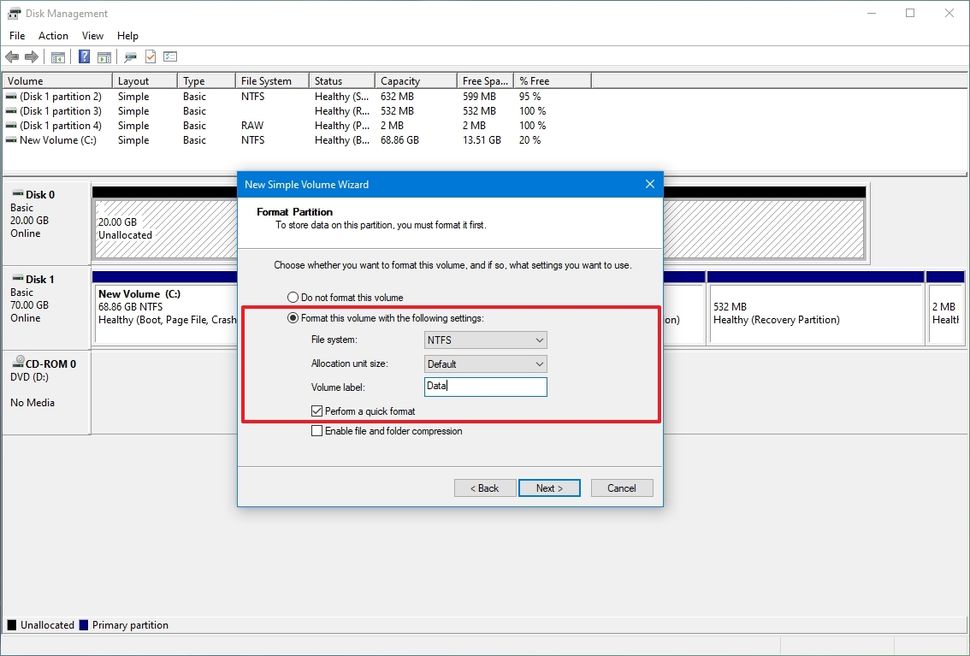Toggle the console tree pane icon
This screenshot has height=656, width=970.
point(58,56)
